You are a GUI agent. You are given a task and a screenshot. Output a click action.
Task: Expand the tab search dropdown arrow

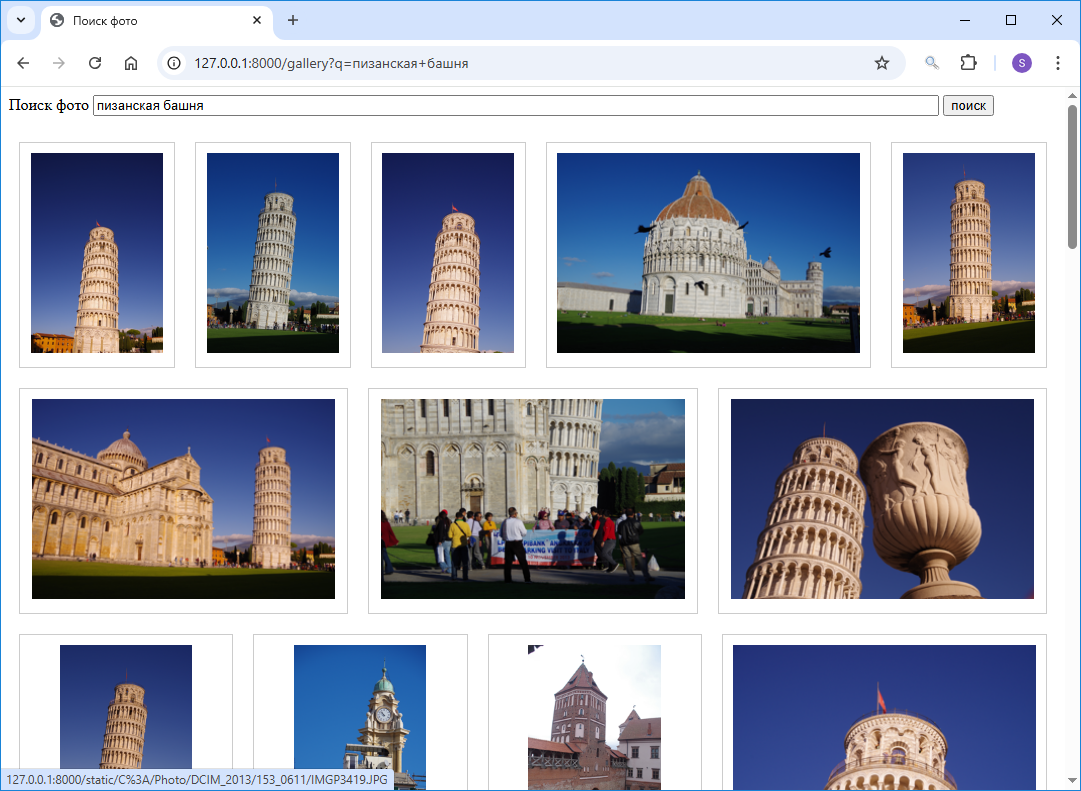[20, 20]
